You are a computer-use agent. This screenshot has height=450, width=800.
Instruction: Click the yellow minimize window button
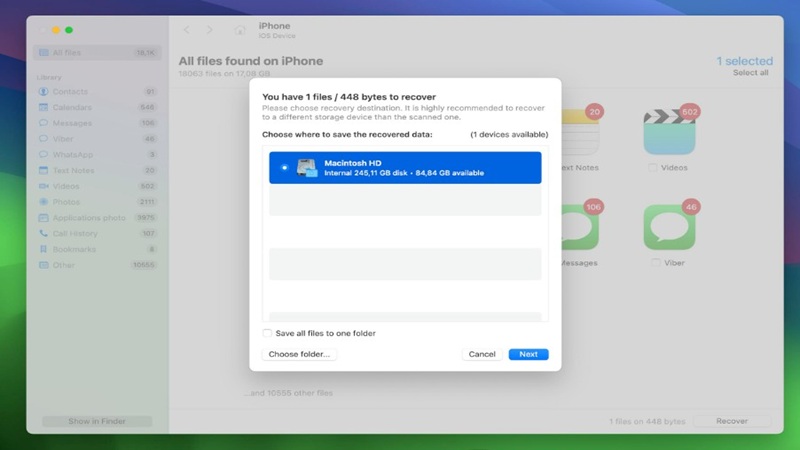[56, 30]
